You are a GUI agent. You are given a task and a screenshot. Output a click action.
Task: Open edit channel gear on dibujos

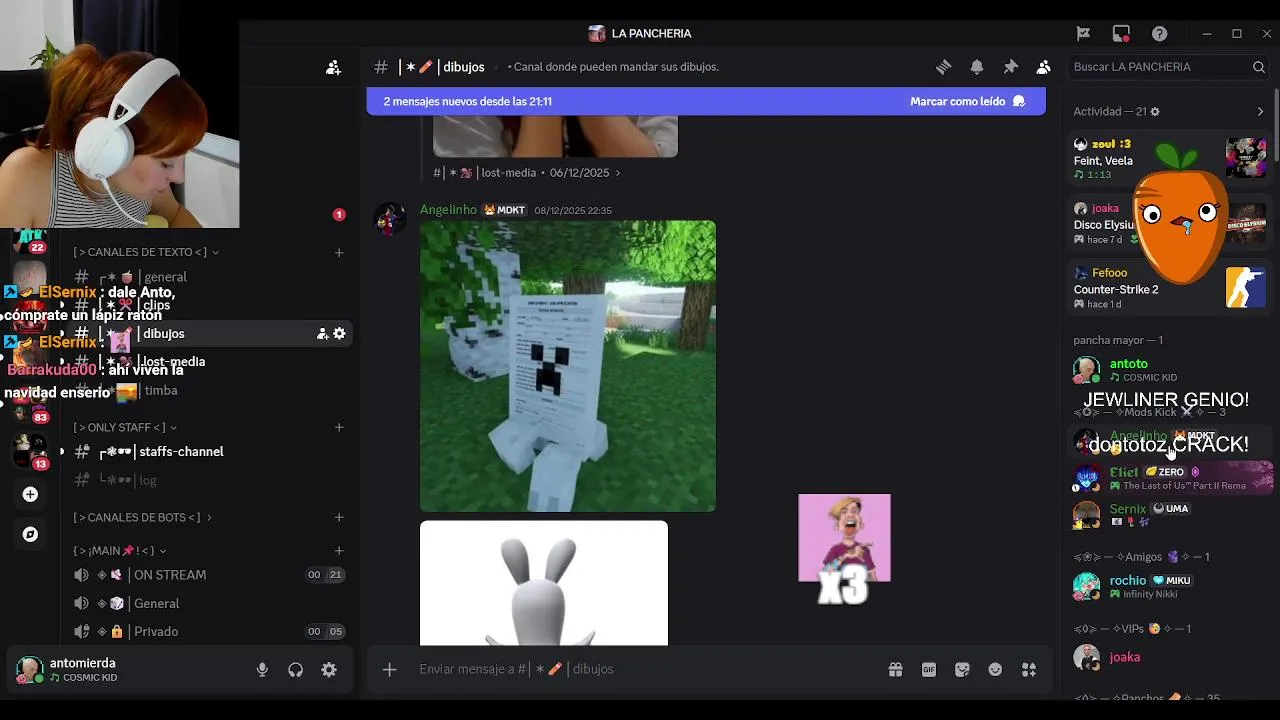[339, 334]
